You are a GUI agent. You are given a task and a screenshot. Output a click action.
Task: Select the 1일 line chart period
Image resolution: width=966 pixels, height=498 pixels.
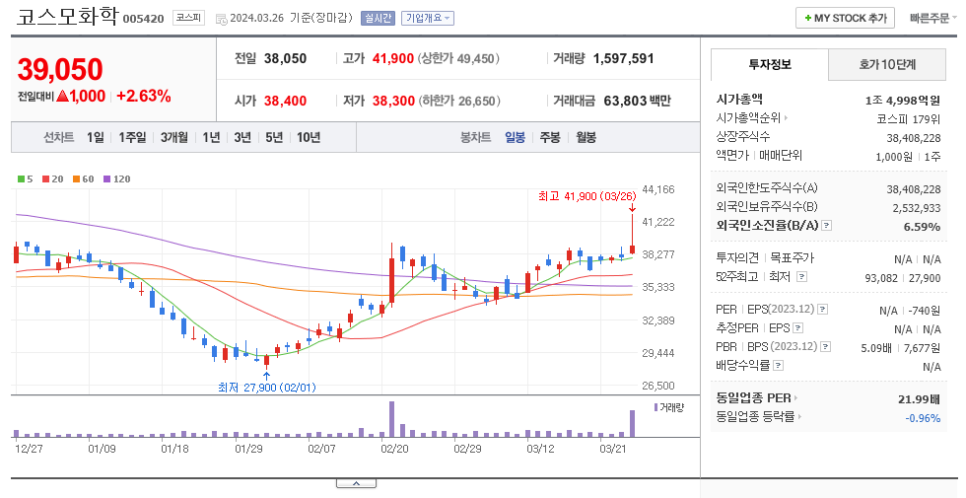(95, 137)
